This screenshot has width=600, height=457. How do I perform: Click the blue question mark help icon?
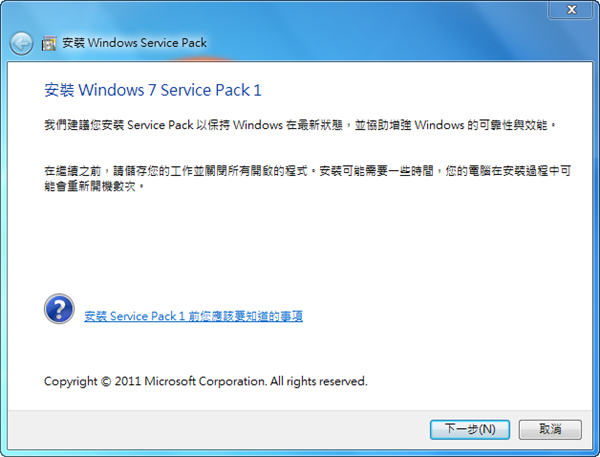(x=59, y=308)
